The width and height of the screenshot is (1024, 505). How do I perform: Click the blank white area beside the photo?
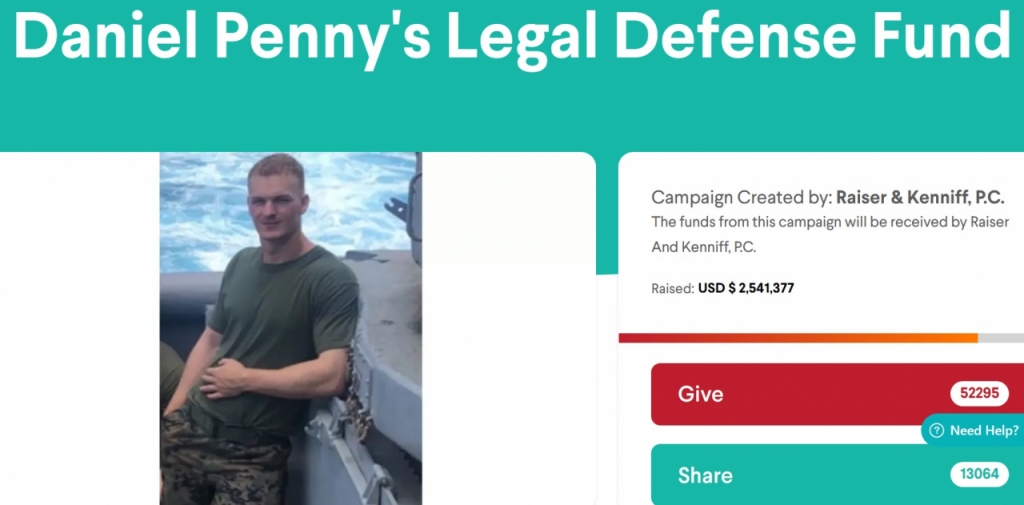509,329
